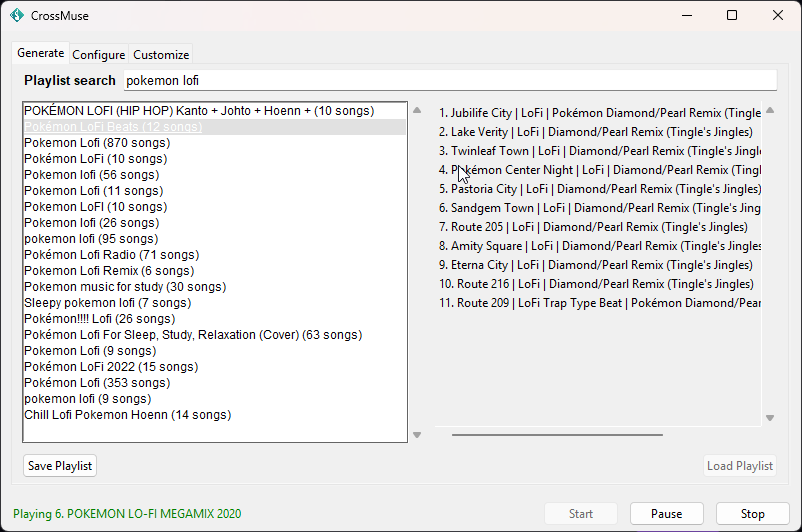The height and width of the screenshot is (532, 802).
Task: Click the Load Playlist button
Action: point(740,466)
